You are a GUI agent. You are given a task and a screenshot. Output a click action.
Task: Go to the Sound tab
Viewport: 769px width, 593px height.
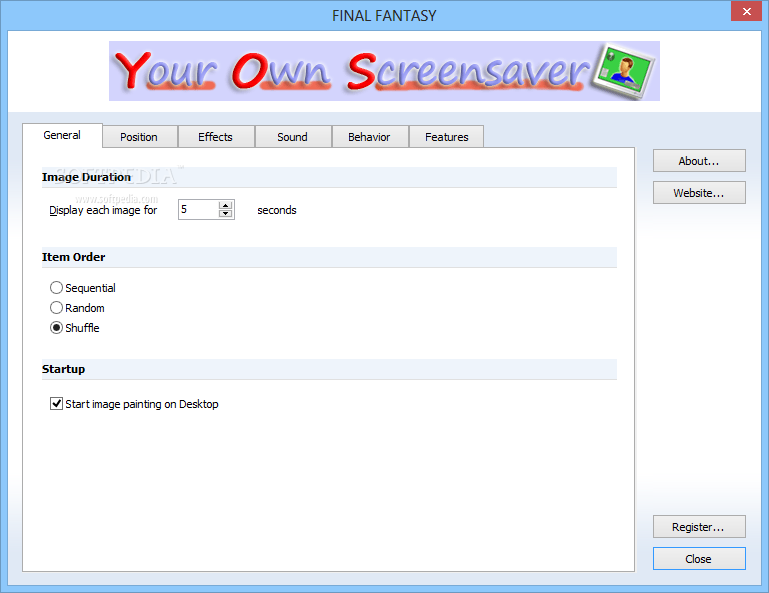coord(293,137)
